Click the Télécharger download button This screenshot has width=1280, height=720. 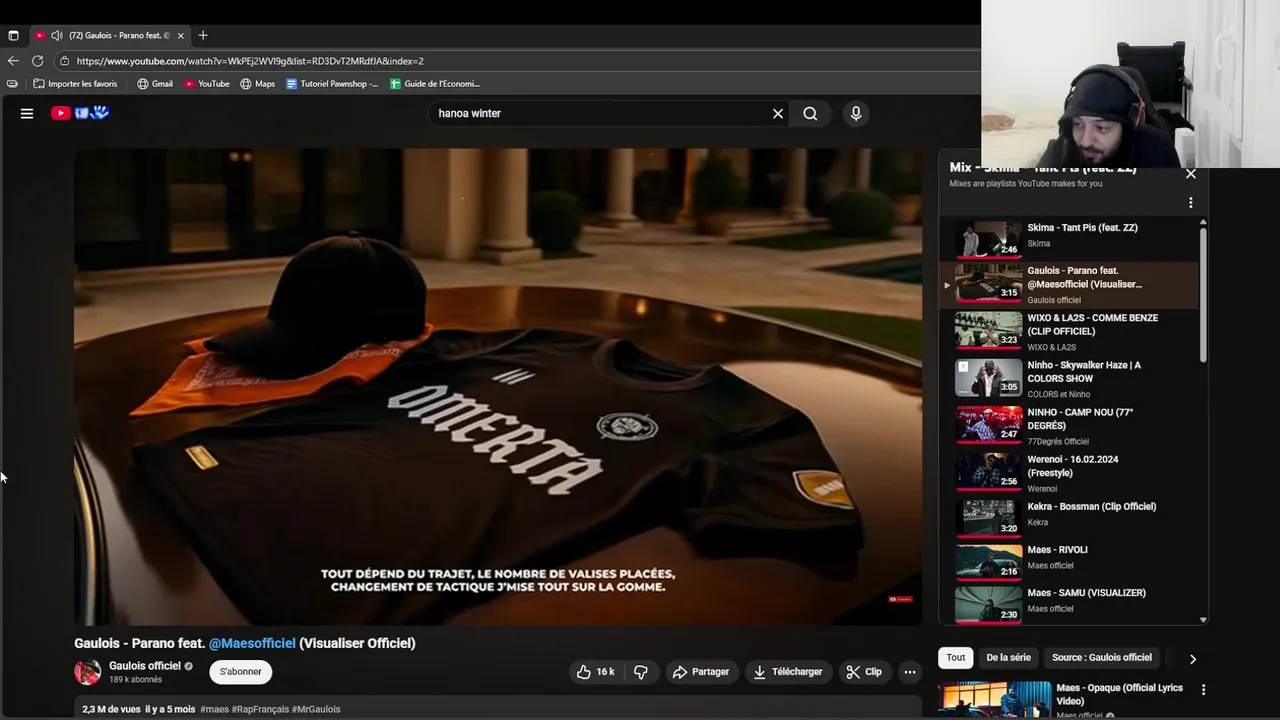pos(788,672)
